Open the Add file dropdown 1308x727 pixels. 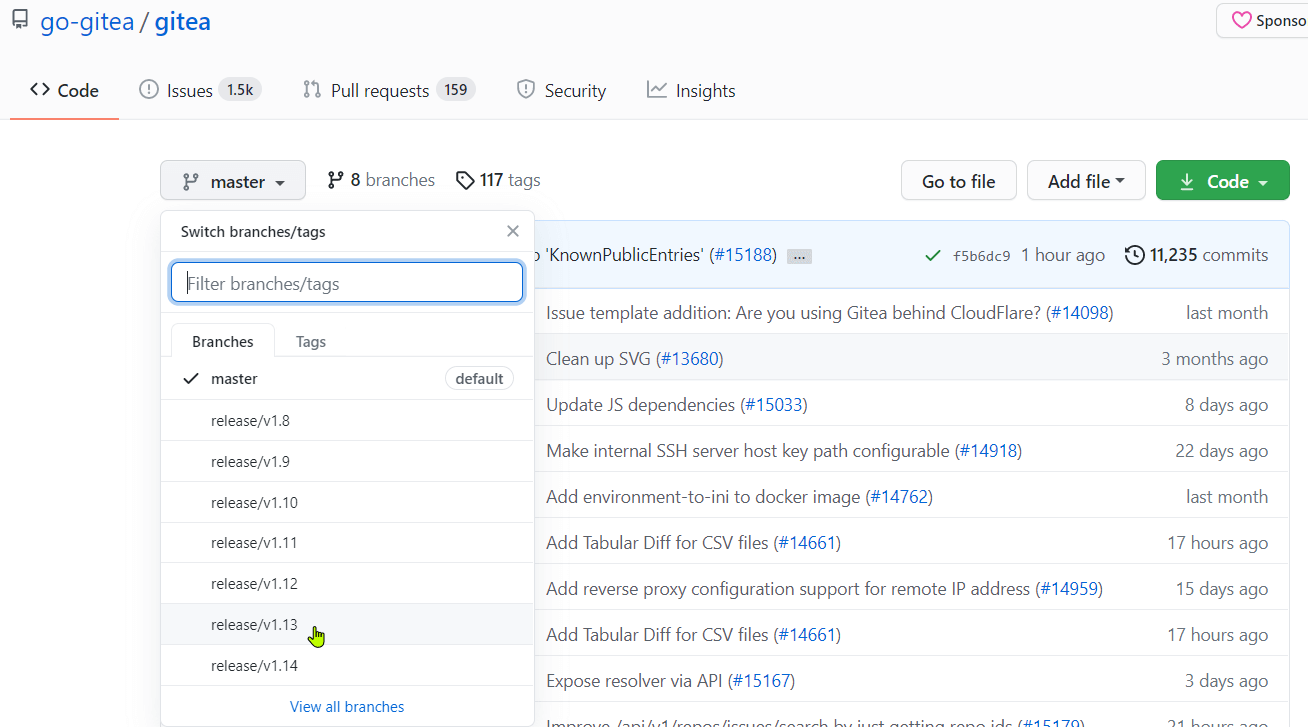pyautogui.click(x=1085, y=181)
